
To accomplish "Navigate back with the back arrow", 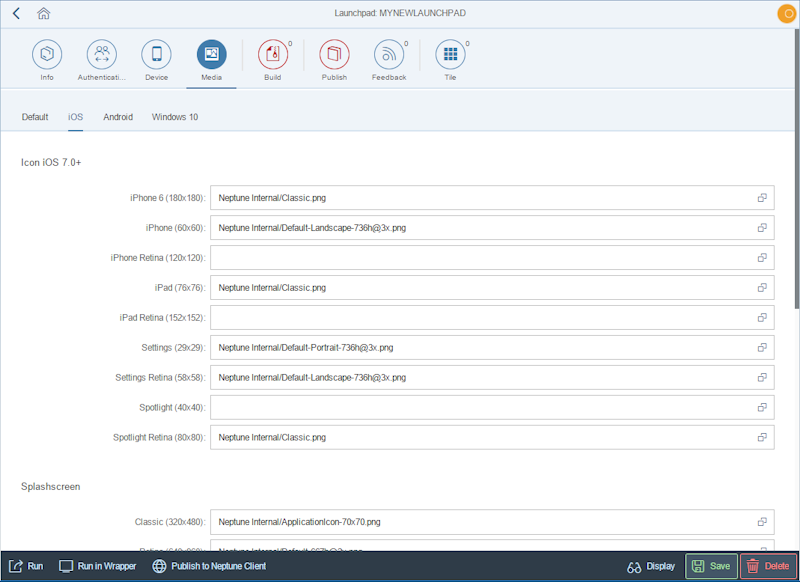I will click(x=15, y=14).
